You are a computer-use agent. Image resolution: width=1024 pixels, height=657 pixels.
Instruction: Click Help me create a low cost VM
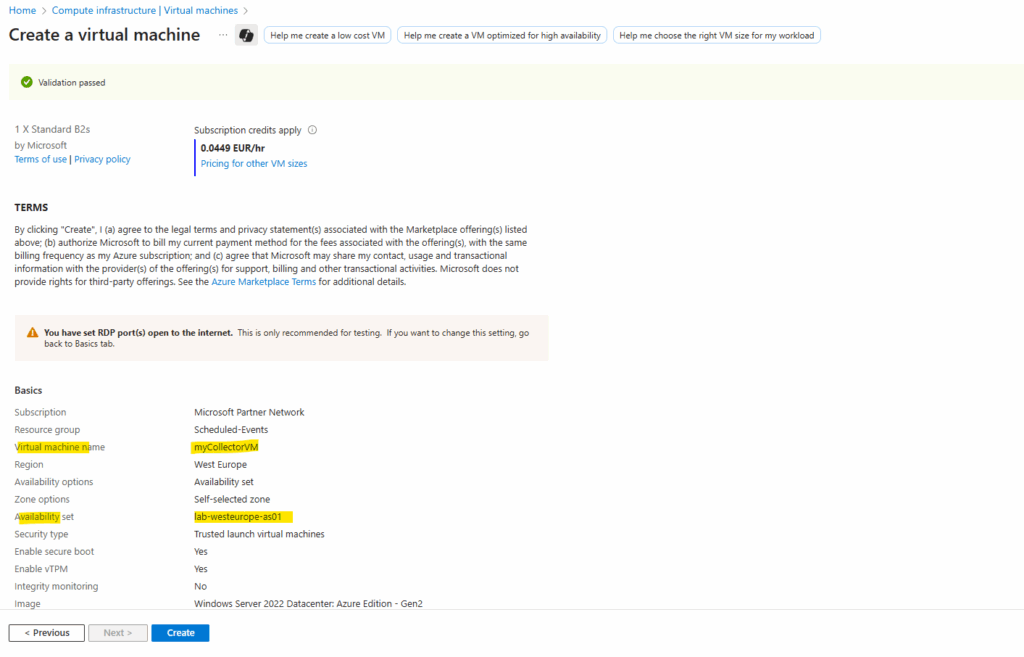click(x=327, y=35)
